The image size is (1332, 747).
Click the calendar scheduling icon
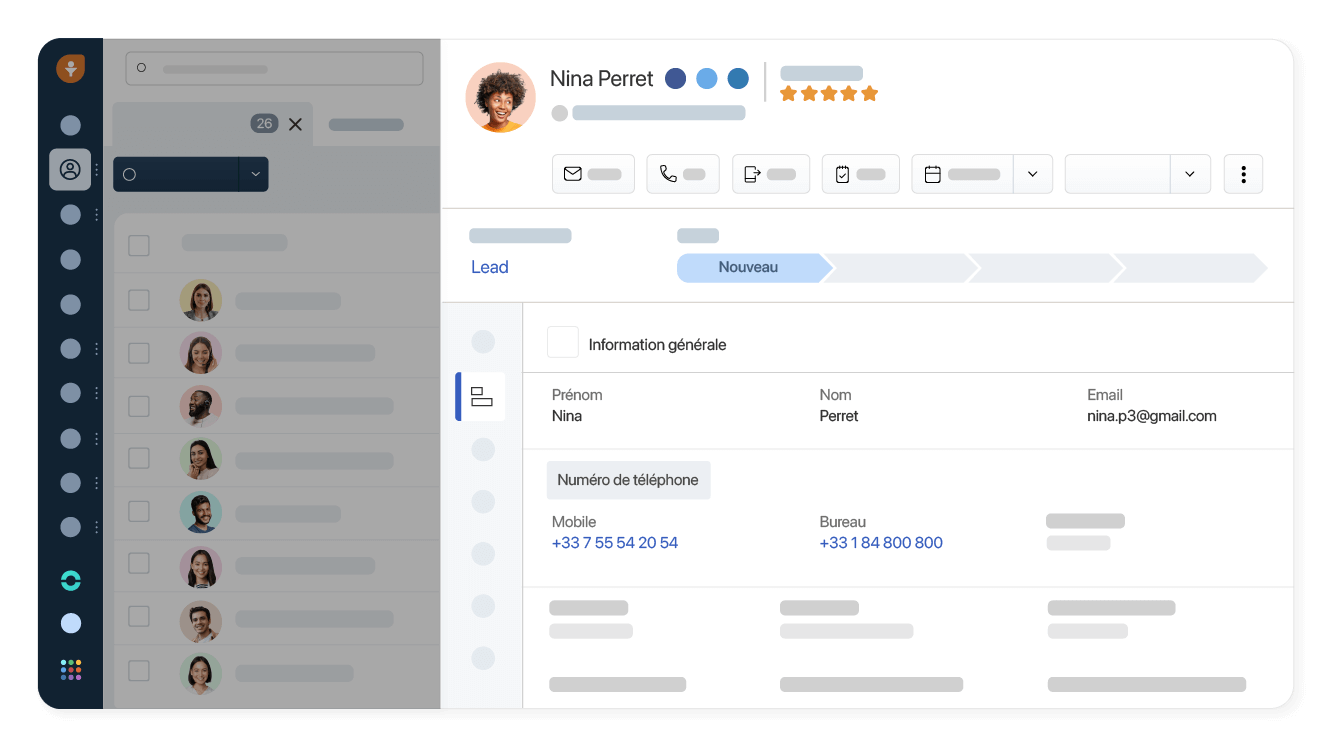(x=932, y=173)
